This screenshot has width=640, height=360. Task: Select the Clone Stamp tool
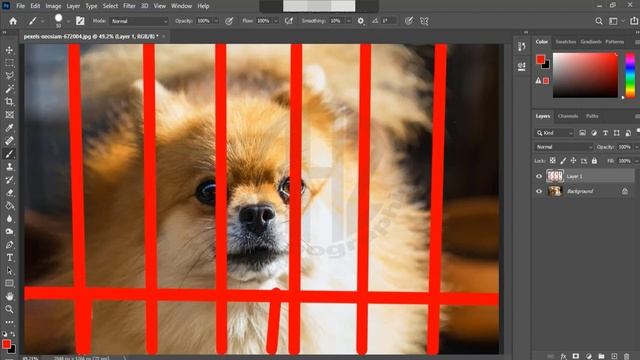tap(9, 167)
